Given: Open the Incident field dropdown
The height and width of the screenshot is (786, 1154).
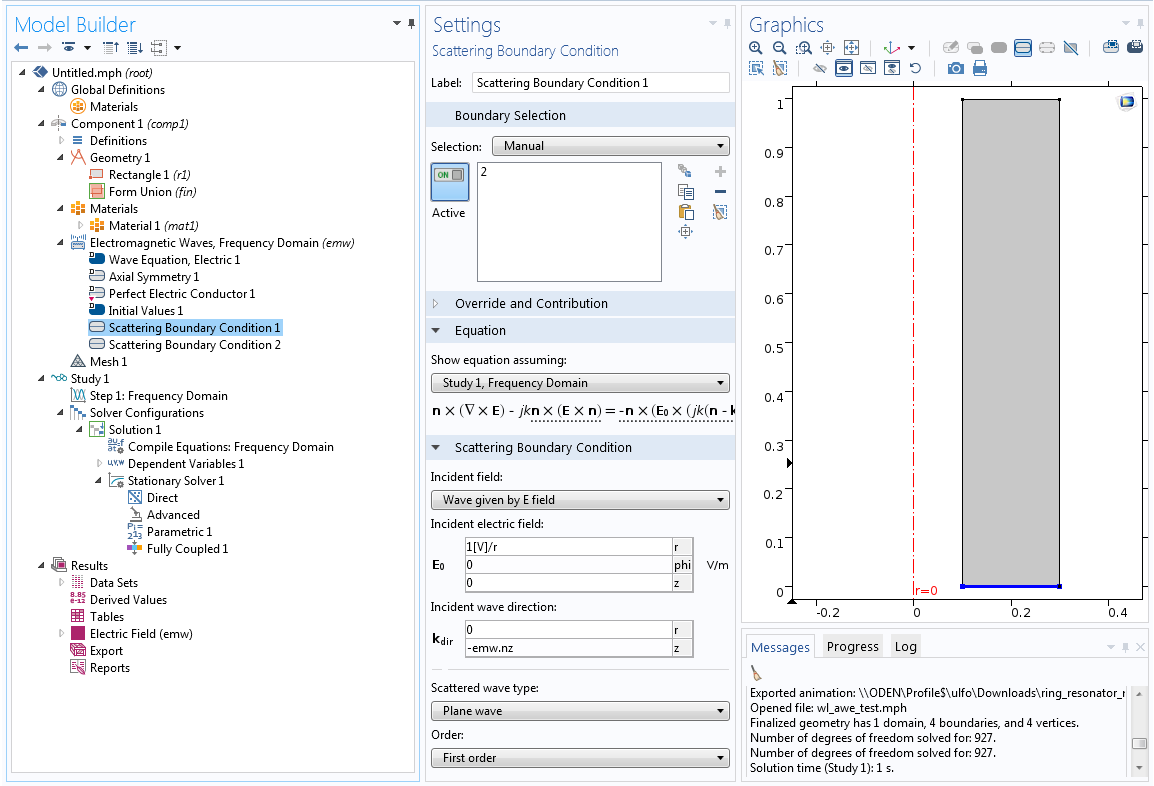Looking at the screenshot, I should (x=580, y=500).
